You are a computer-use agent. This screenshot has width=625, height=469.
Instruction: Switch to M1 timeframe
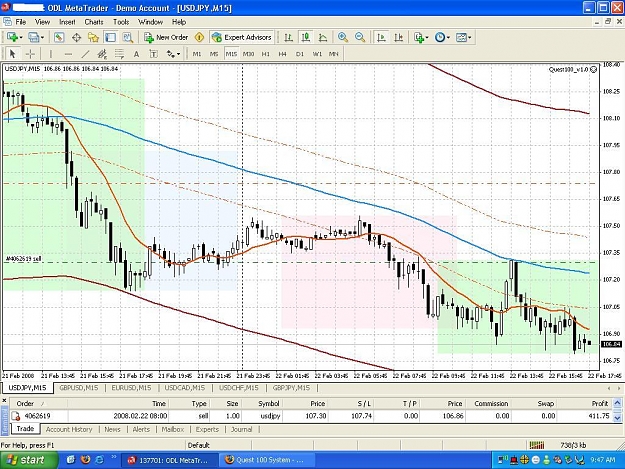[x=197, y=54]
